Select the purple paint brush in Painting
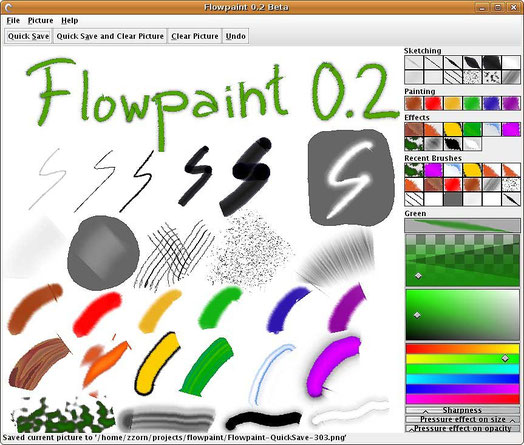This screenshot has height=445, width=524. click(511, 104)
